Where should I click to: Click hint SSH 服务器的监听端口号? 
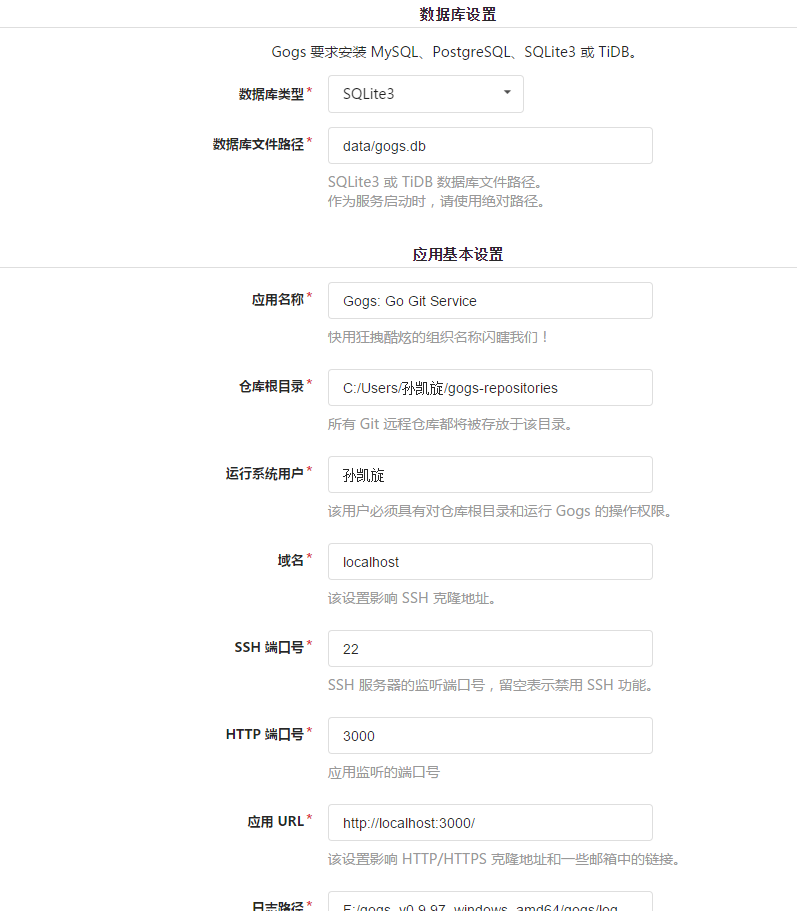pyautogui.click(x=491, y=686)
